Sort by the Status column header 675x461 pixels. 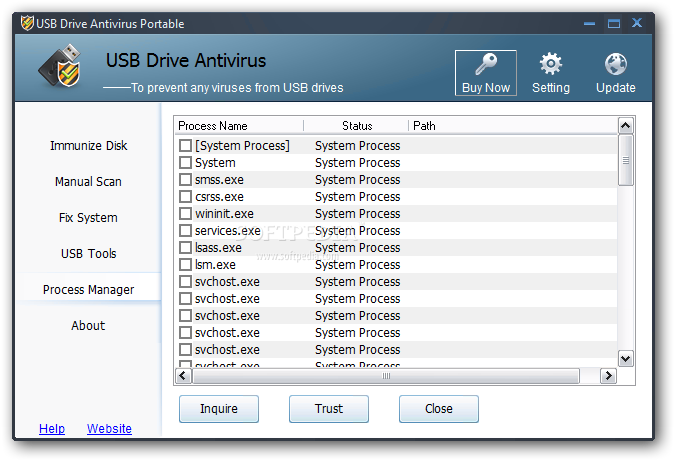[356, 126]
